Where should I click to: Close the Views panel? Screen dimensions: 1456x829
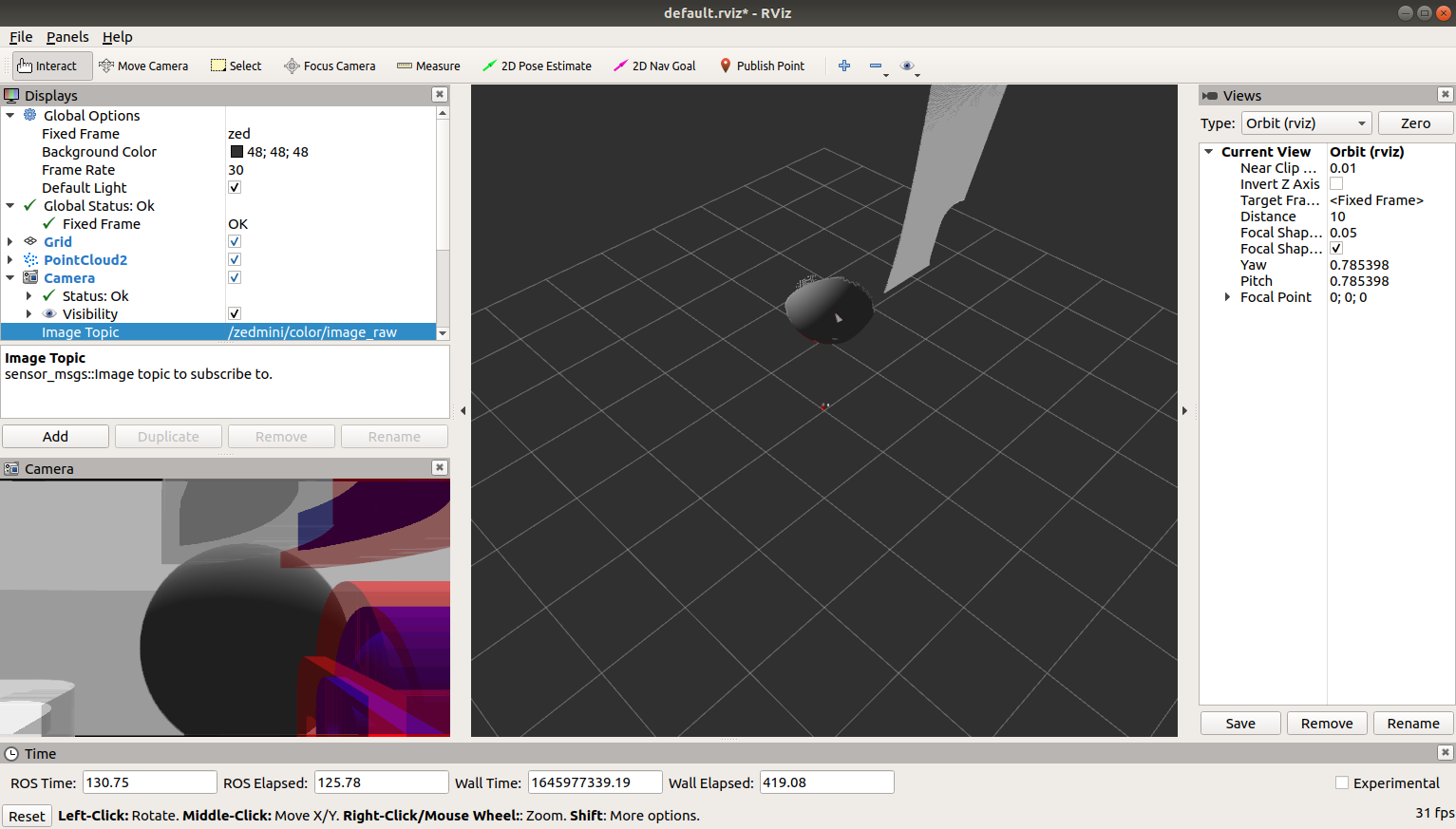[1445, 94]
